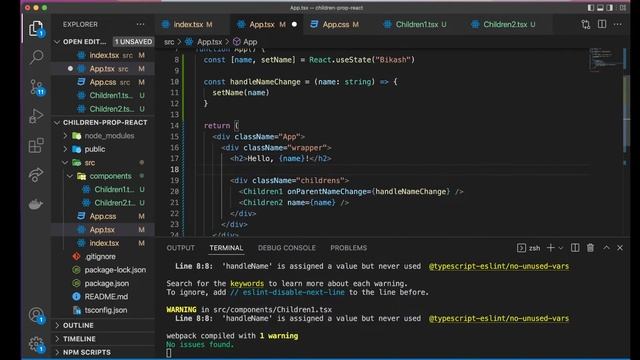This screenshot has width=640, height=360.
Task: Click the terminal prompt cursor line
Action: tap(169, 353)
